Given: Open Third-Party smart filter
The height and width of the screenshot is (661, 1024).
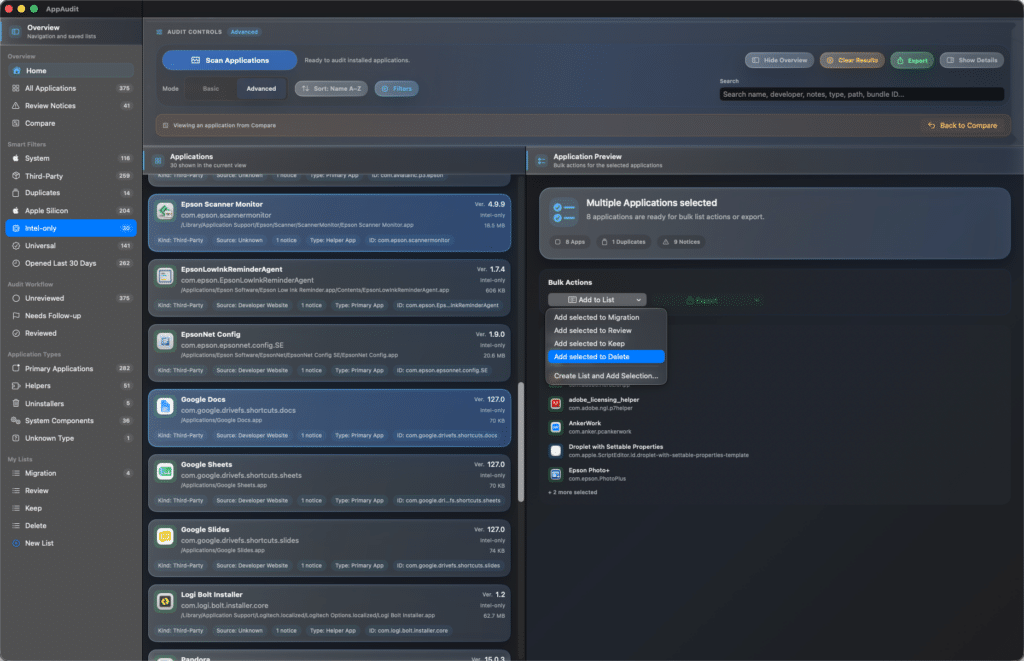Looking at the screenshot, I should point(71,176).
